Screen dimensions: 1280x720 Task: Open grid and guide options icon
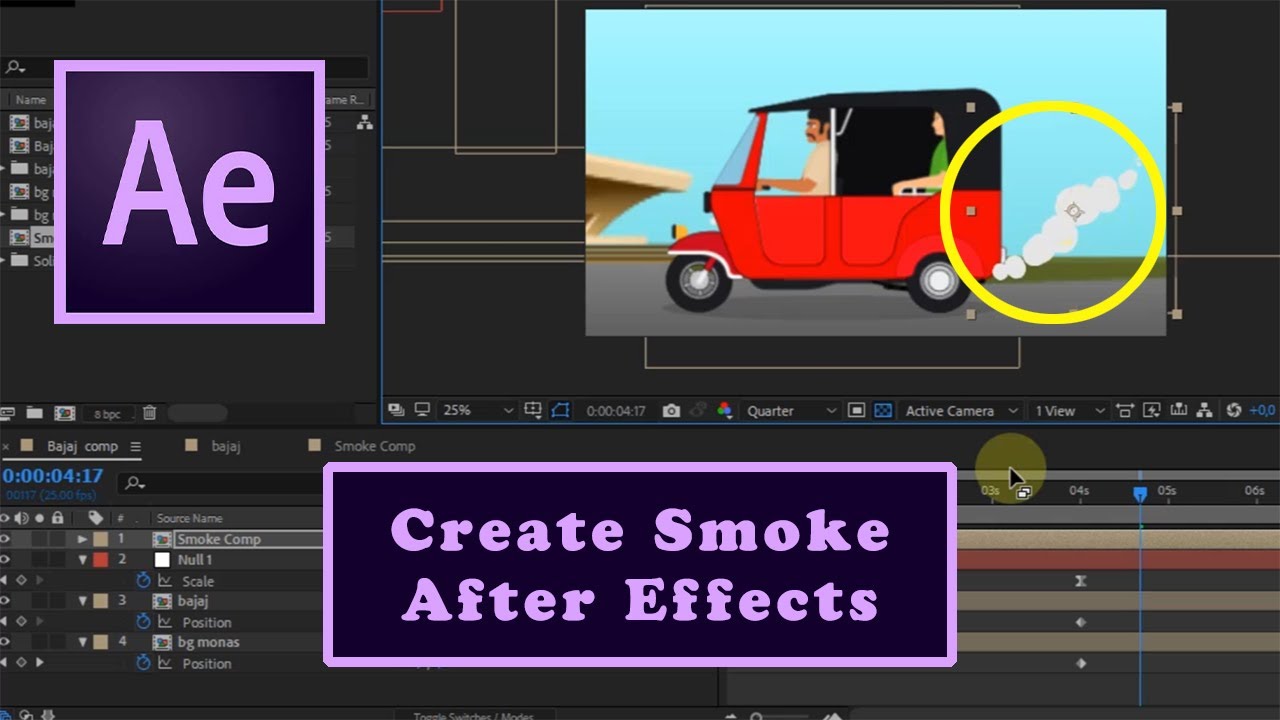tap(533, 410)
